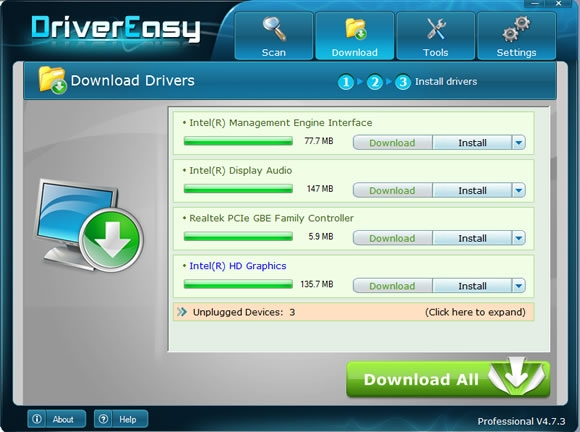
Task: Open dropdown arrow for Intel HD Graphics
Action: point(519,286)
